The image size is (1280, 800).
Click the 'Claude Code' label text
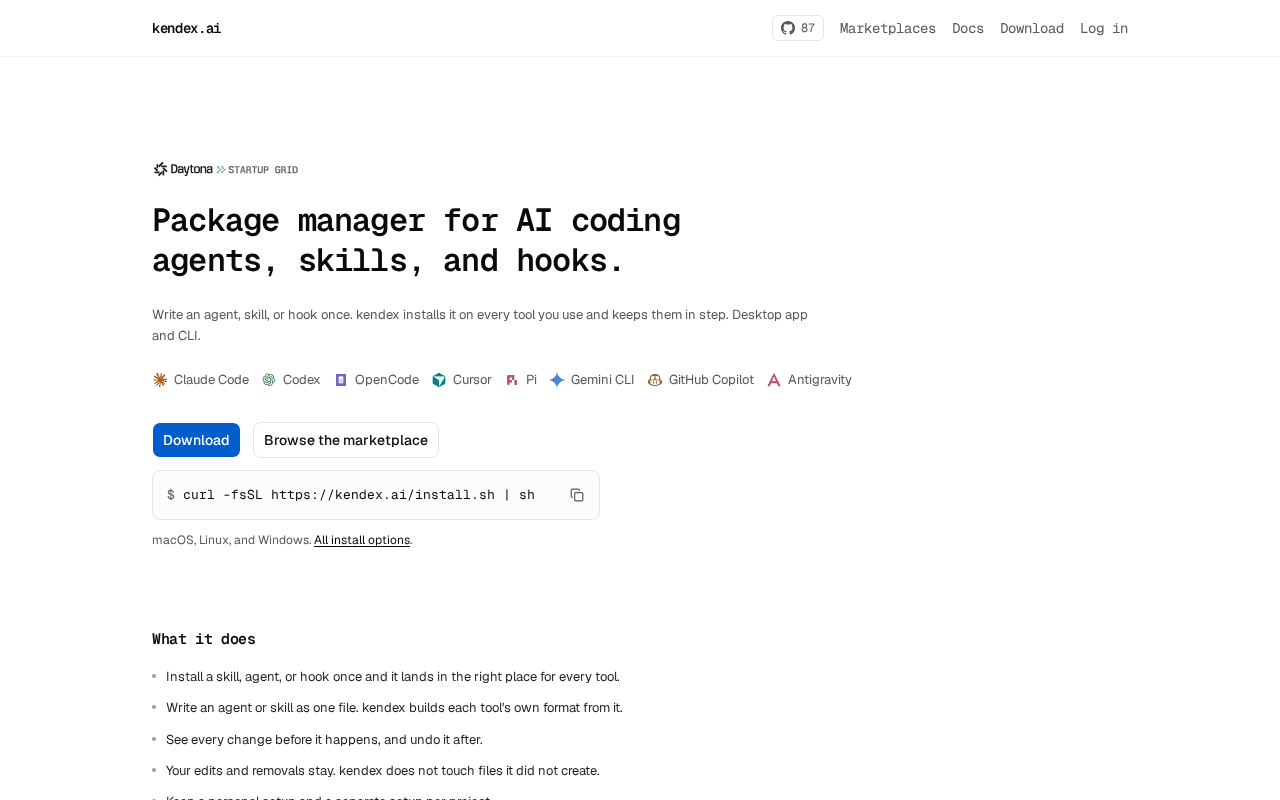click(211, 380)
